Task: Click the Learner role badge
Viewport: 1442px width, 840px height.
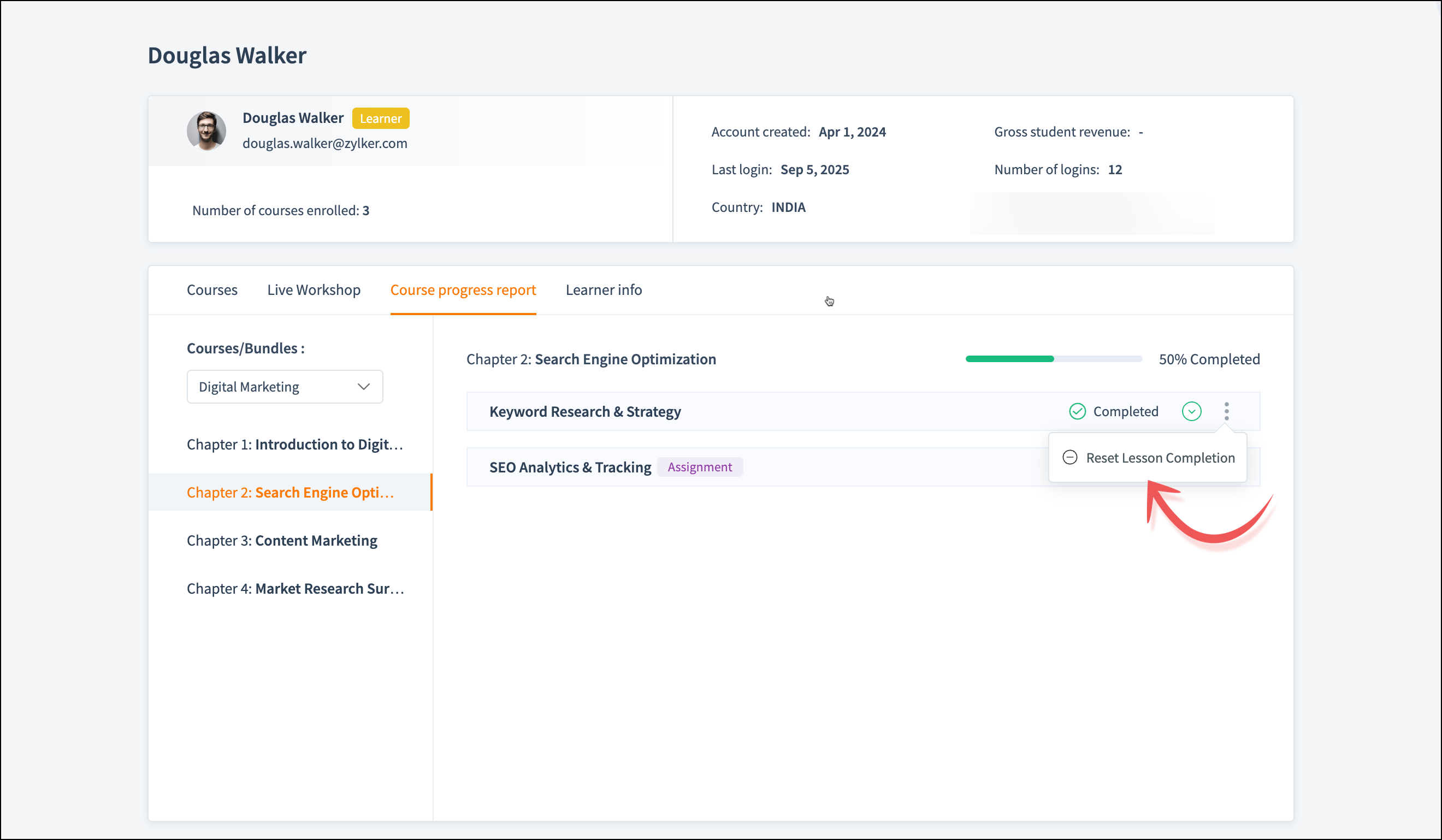Action: coord(381,119)
